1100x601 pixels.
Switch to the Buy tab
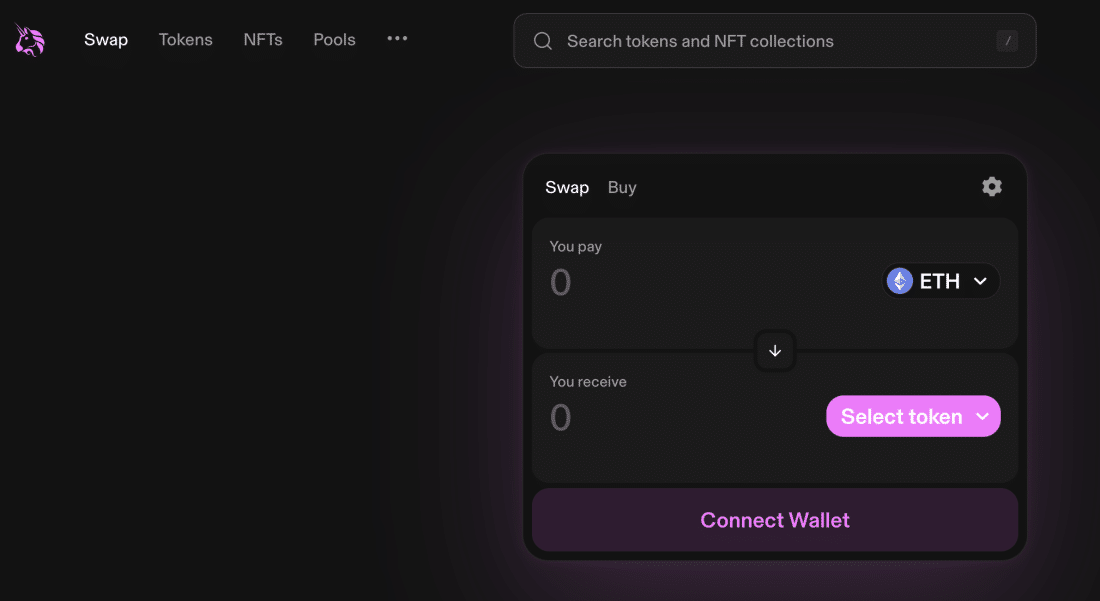pos(622,187)
